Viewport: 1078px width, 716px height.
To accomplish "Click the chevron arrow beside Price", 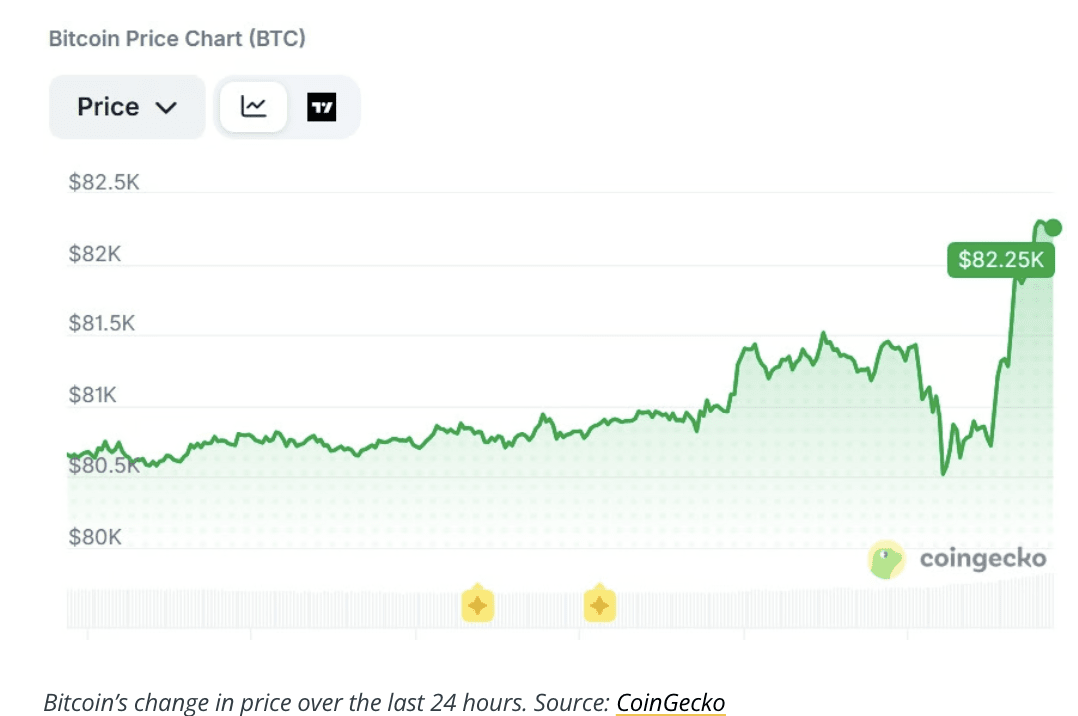I will click(x=166, y=108).
